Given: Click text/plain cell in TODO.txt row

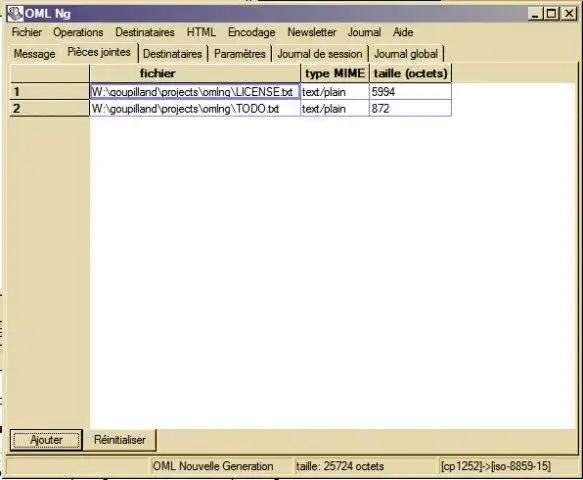Looking at the screenshot, I should (x=335, y=109).
